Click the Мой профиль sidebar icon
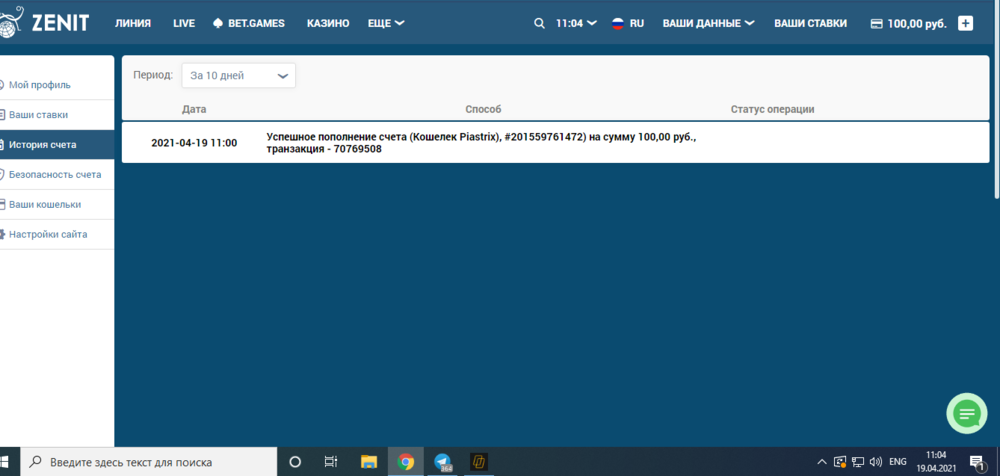This screenshot has width=1000, height=476. 1,85
